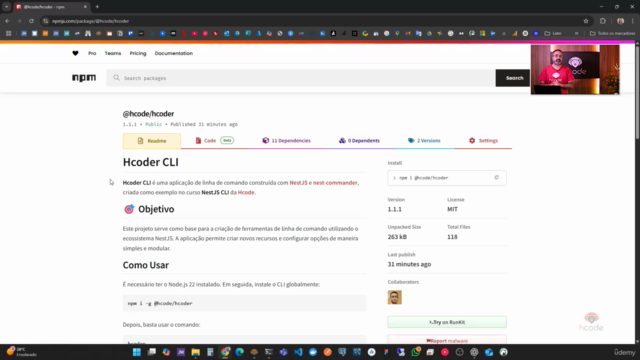Open the Pricing link
The width and height of the screenshot is (640, 360).
click(138, 53)
